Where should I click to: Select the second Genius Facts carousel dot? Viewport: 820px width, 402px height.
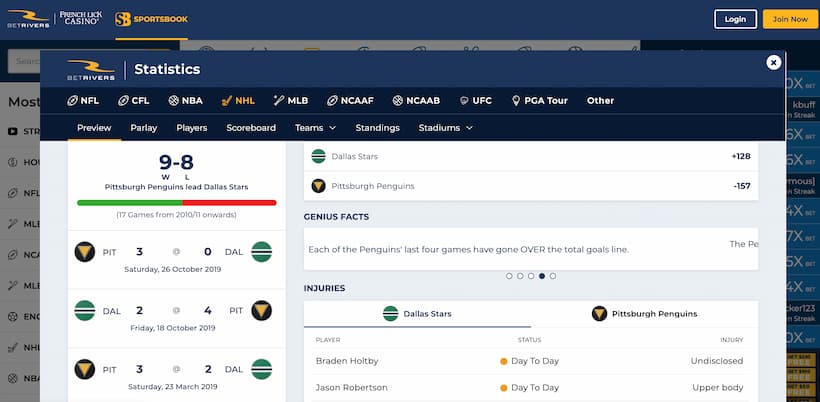520,275
